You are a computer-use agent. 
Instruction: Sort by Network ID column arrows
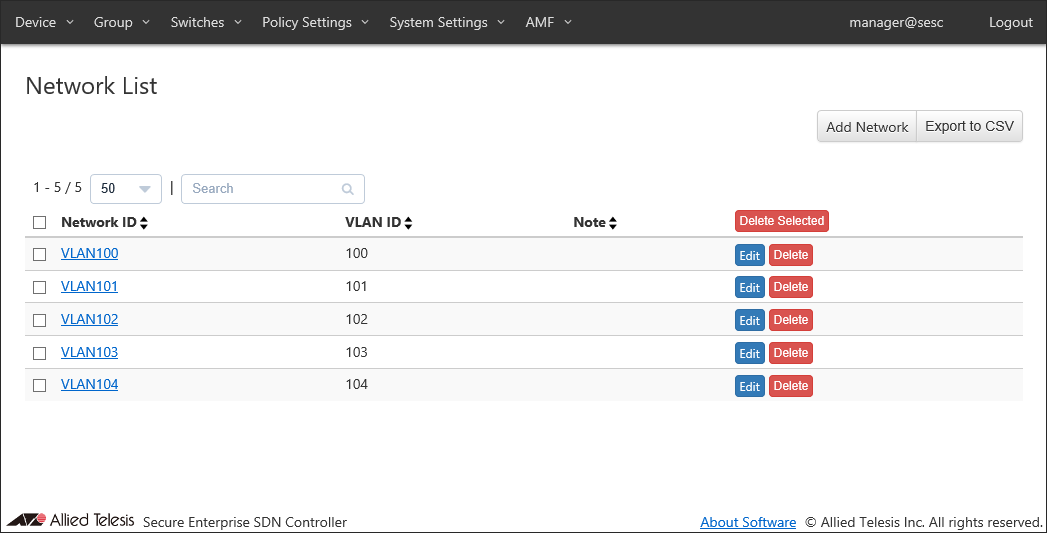pos(144,223)
